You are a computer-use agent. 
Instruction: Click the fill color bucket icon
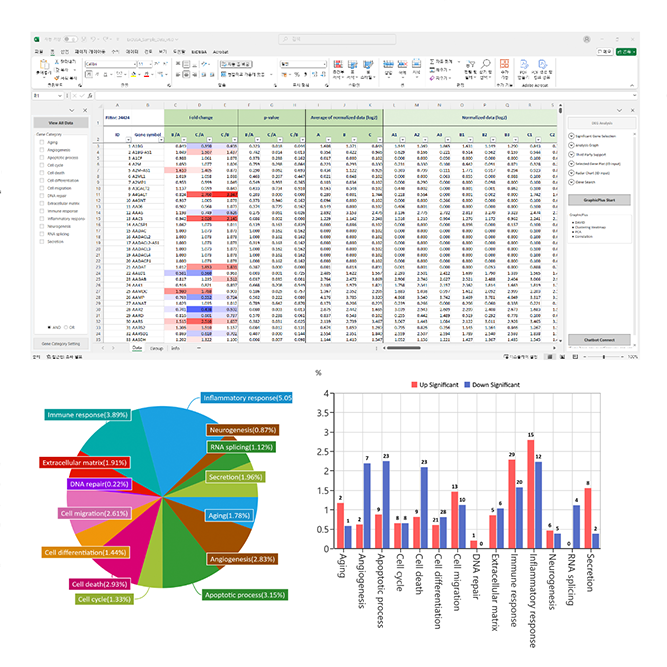click(134, 74)
